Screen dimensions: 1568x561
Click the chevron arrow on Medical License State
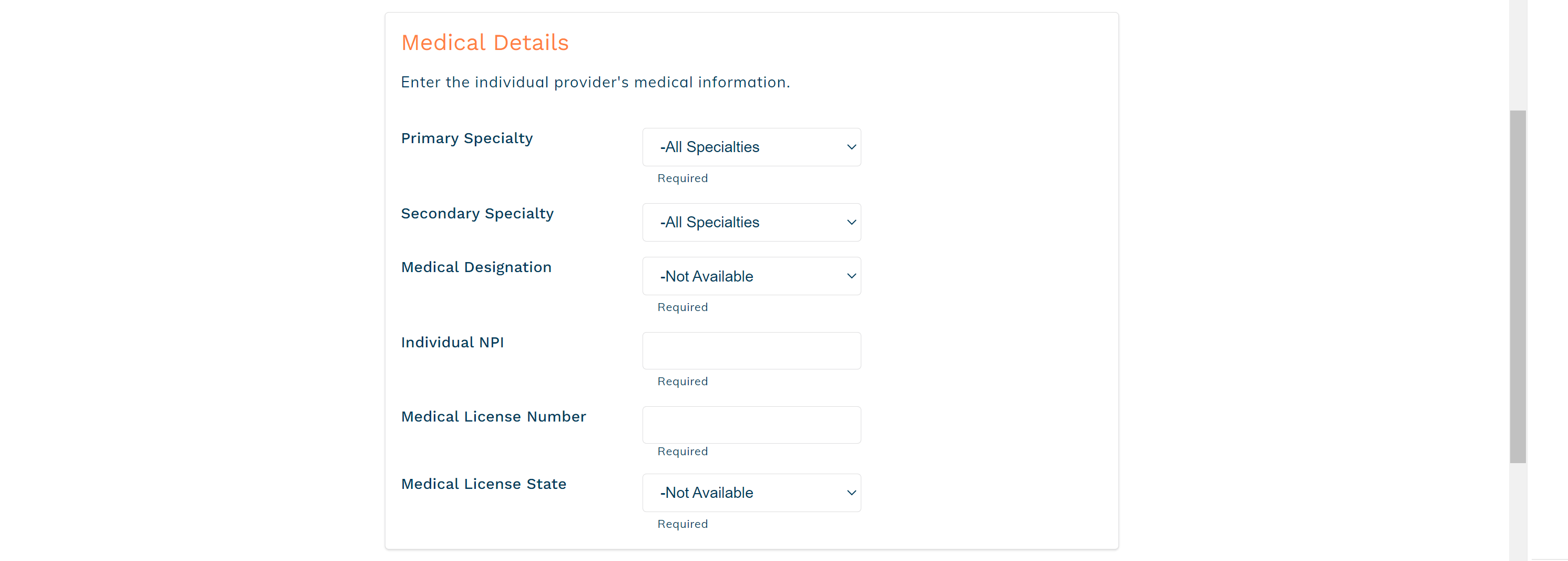tap(851, 493)
